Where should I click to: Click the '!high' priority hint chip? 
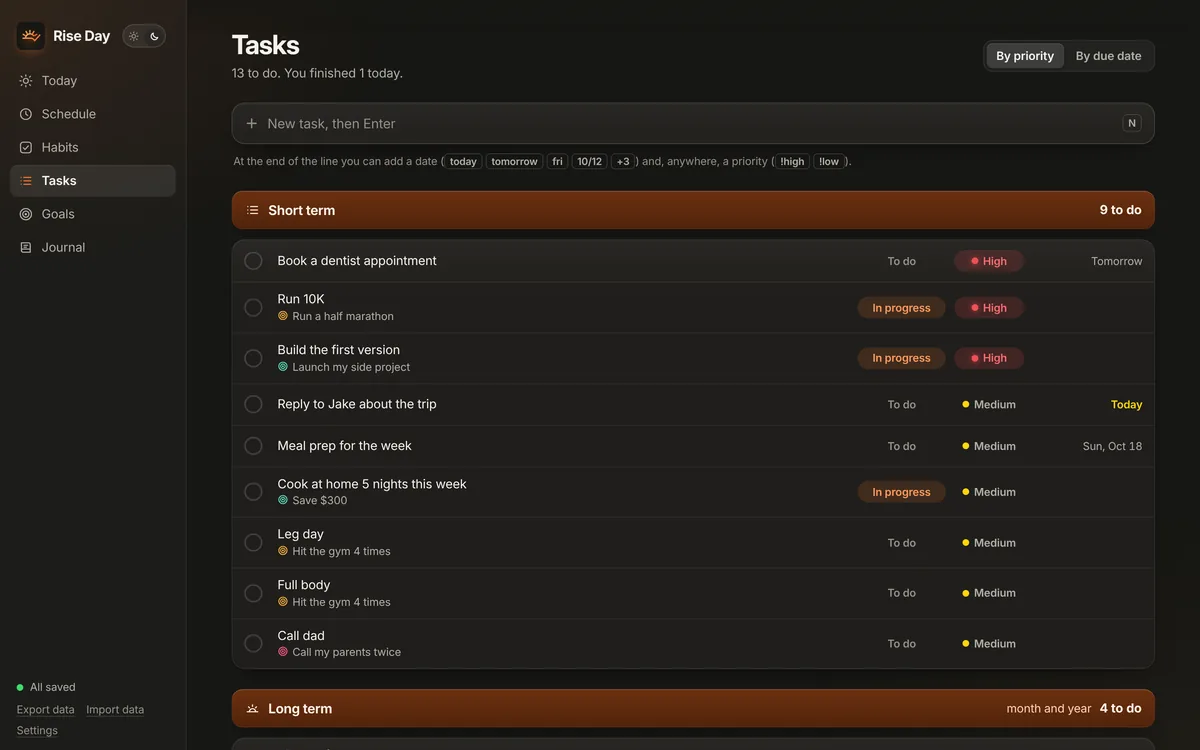coord(792,161)
